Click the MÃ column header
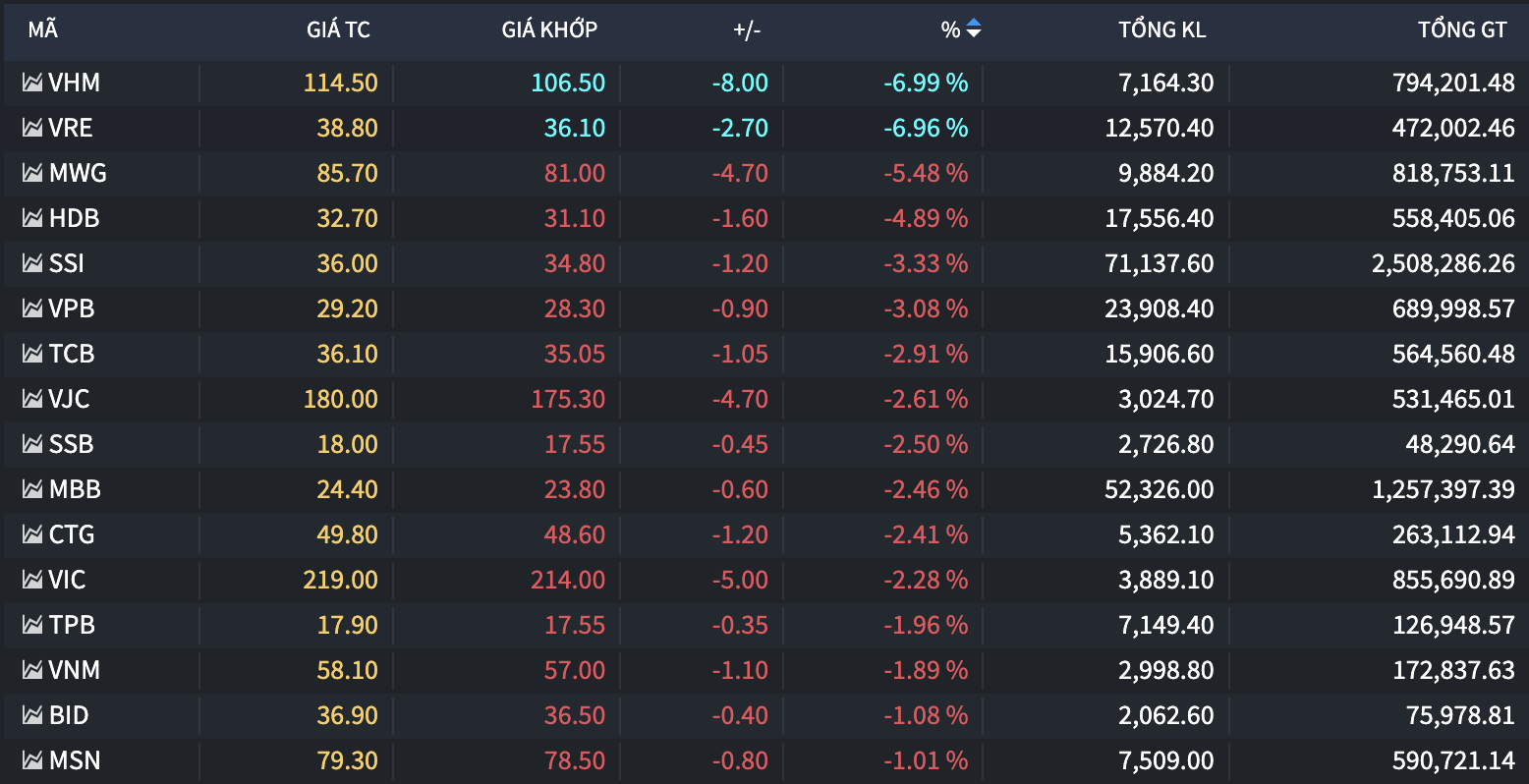Screen dimensions: 1529x784 coord(42,29)
